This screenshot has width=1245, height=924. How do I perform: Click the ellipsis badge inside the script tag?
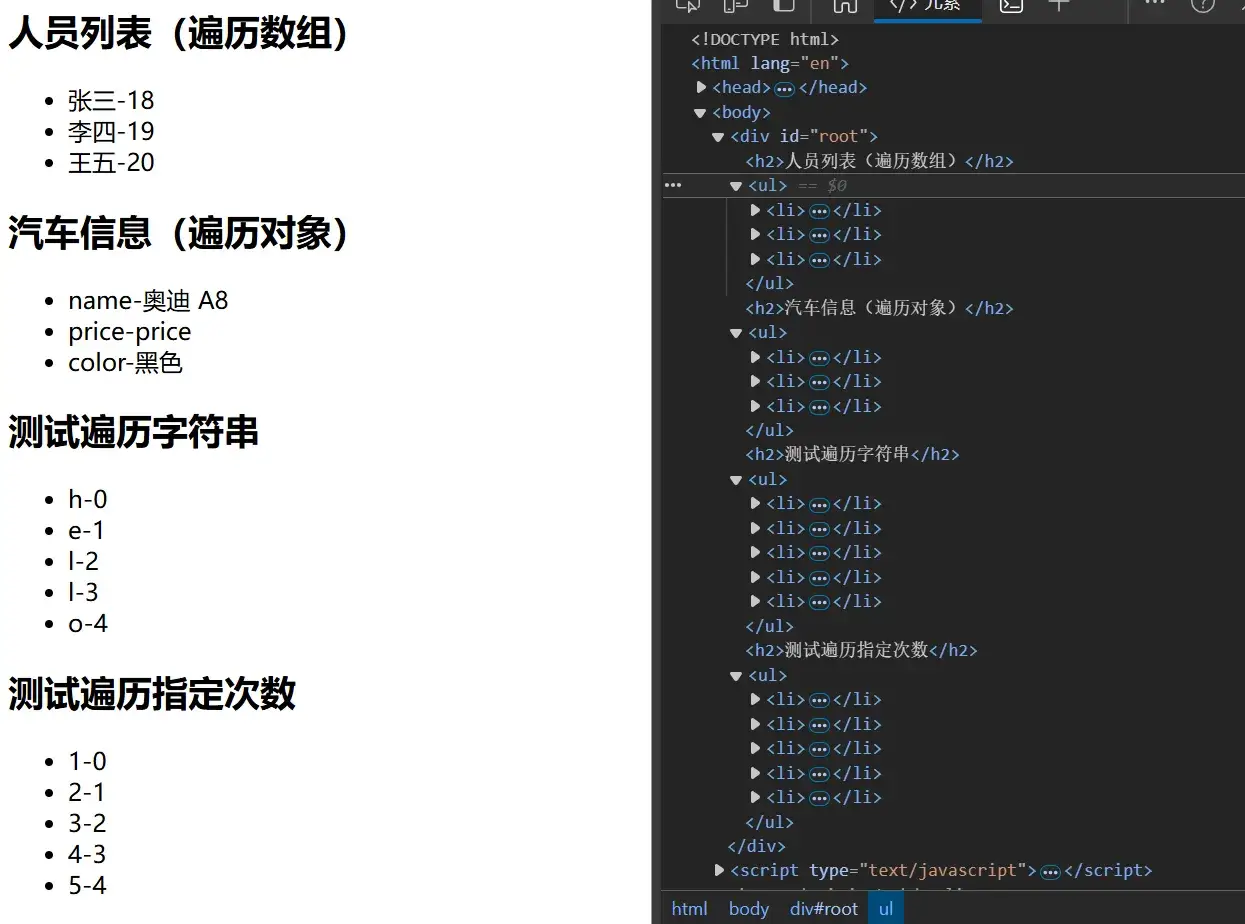coord(1050,872)
